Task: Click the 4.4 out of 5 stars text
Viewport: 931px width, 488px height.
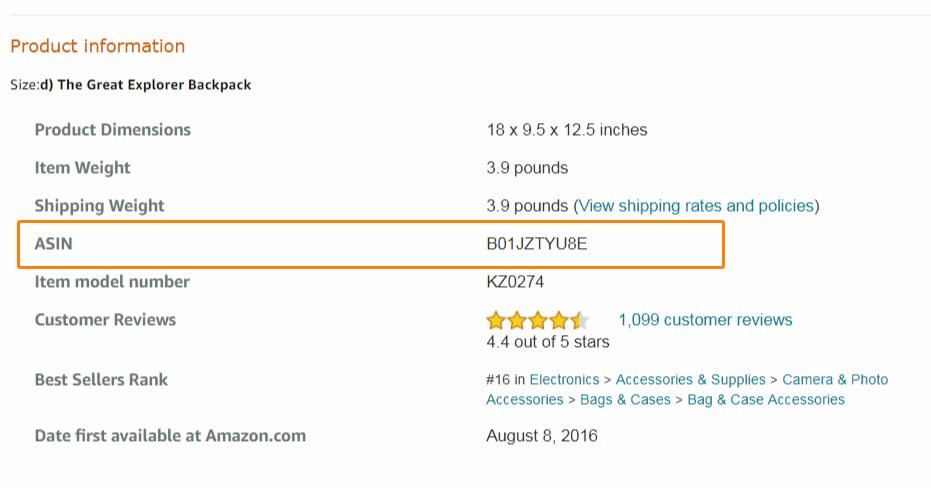Action: pyautogui.click(x=547, y=342)
